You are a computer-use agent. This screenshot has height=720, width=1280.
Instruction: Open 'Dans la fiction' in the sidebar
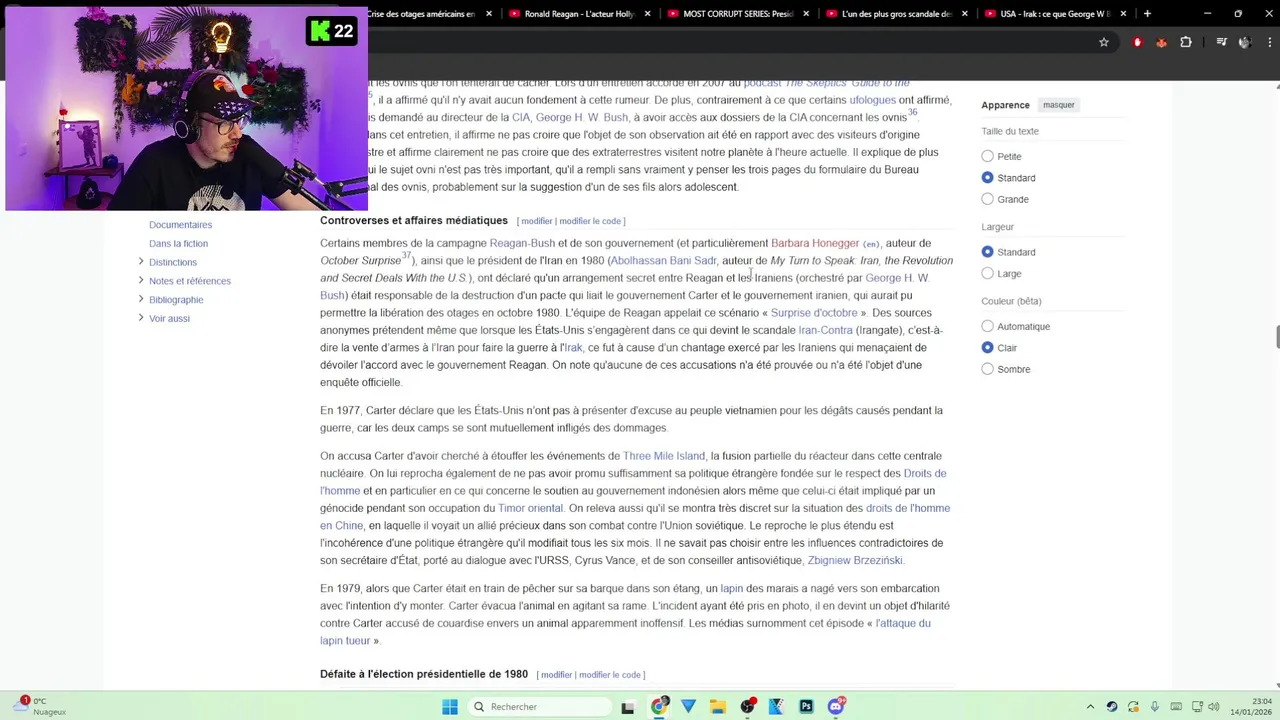coord(178,243)
